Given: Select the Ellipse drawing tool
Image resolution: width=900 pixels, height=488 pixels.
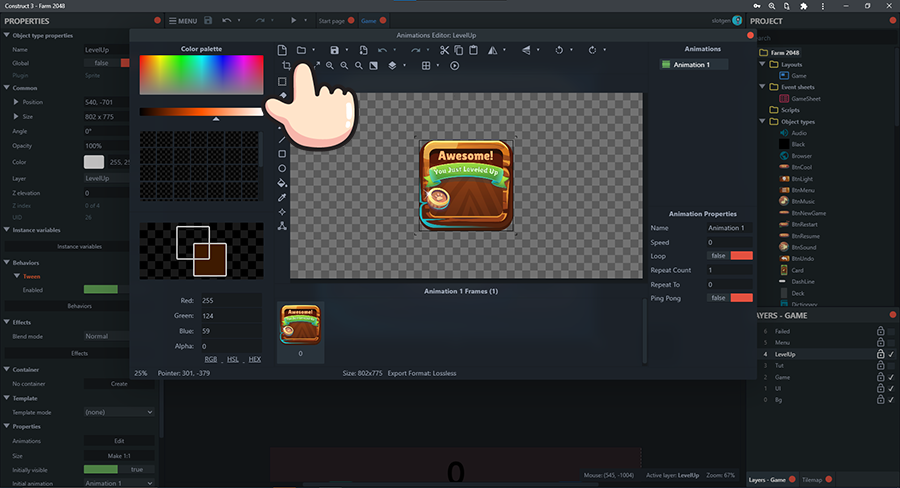Looking at the screenshot, I should [x=282, y=168].
